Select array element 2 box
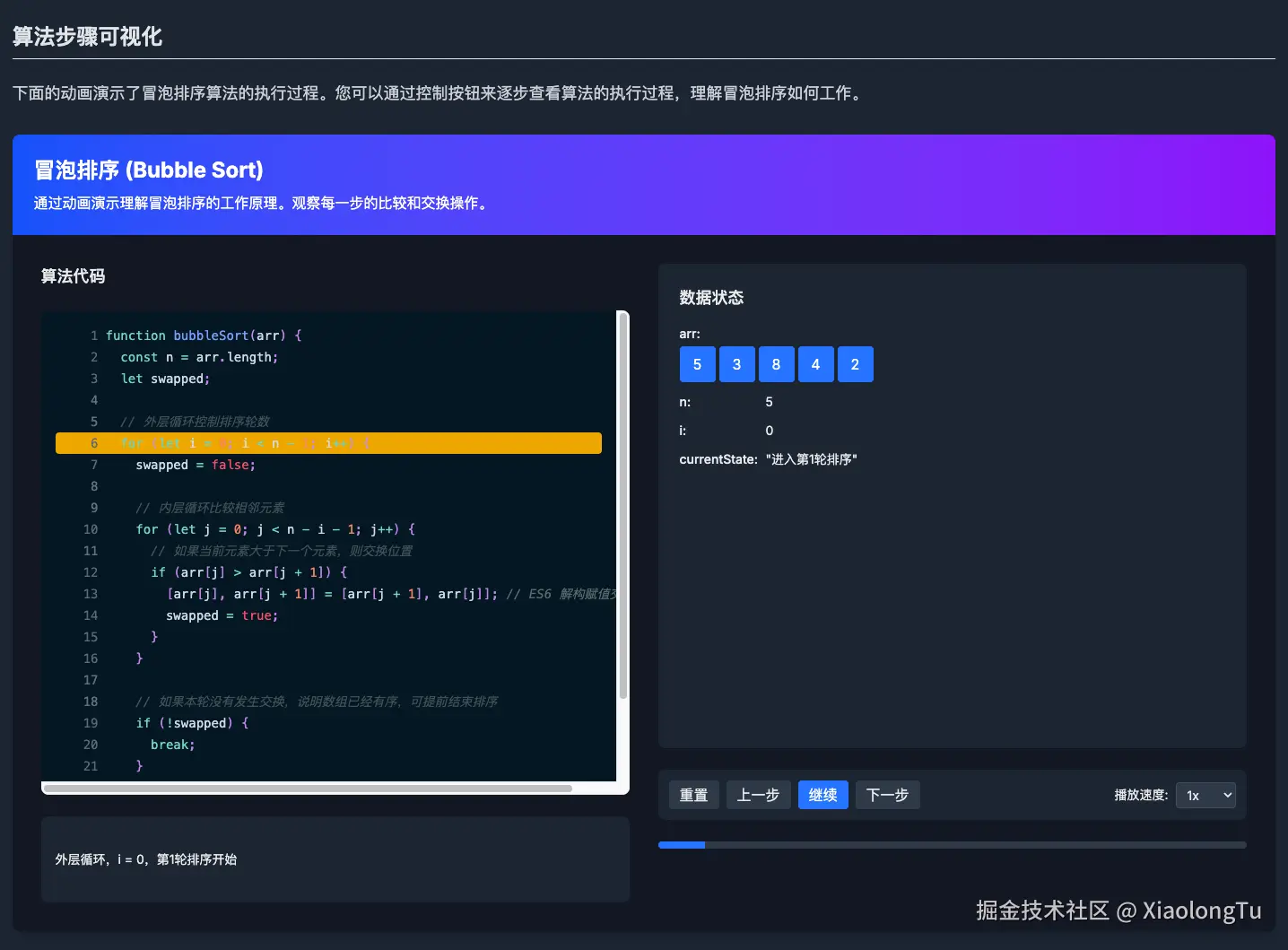Screen dimensions: 1288x950 coord(855,364)
